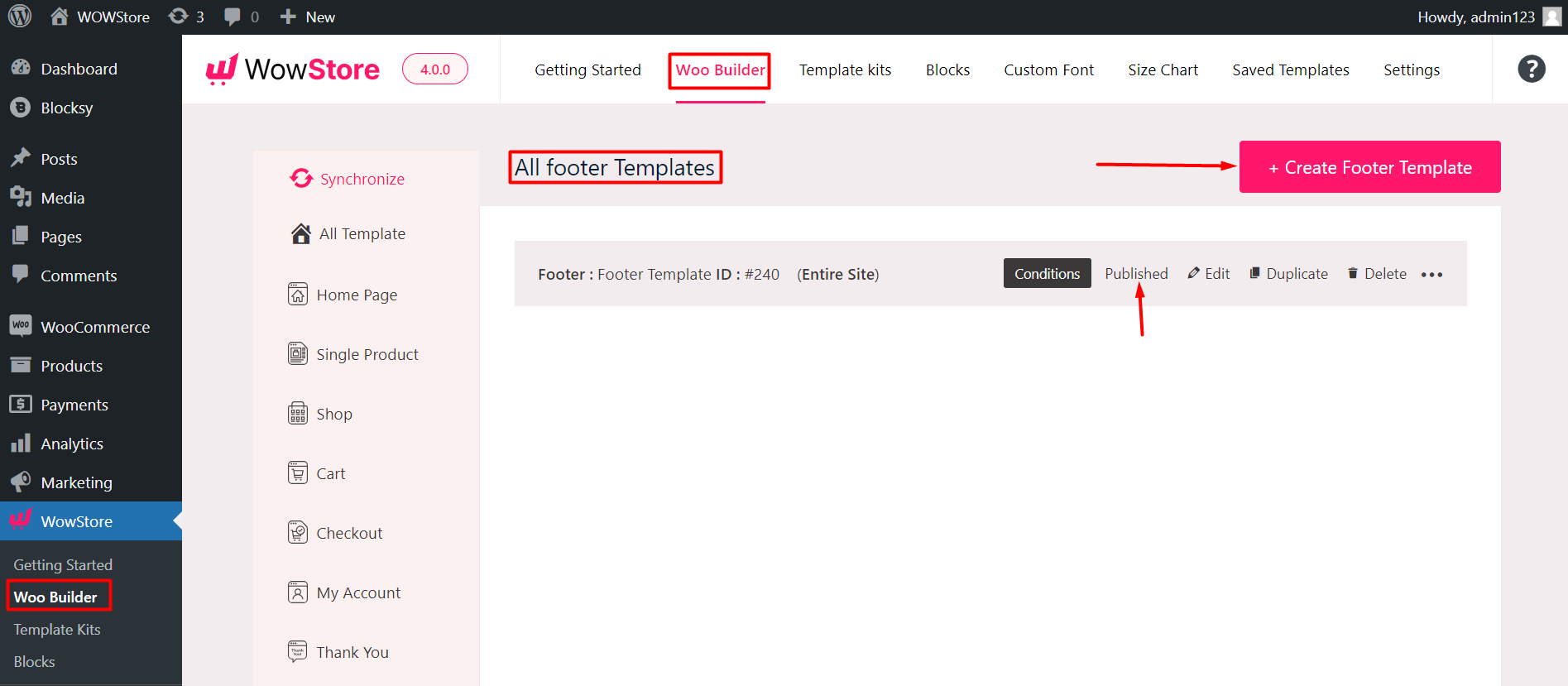
Task: Click the WordPress logo icon
Action: click(20, 17)
